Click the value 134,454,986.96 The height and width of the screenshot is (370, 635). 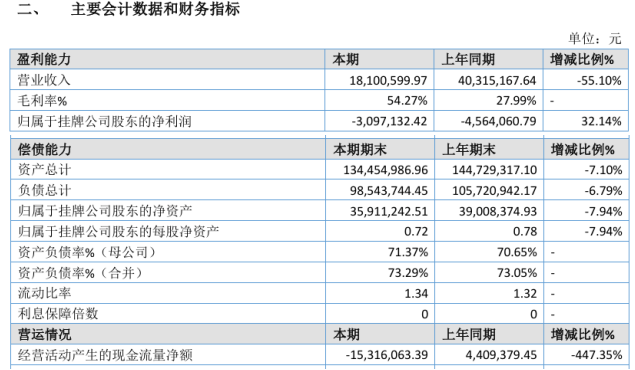coord(386,170)
